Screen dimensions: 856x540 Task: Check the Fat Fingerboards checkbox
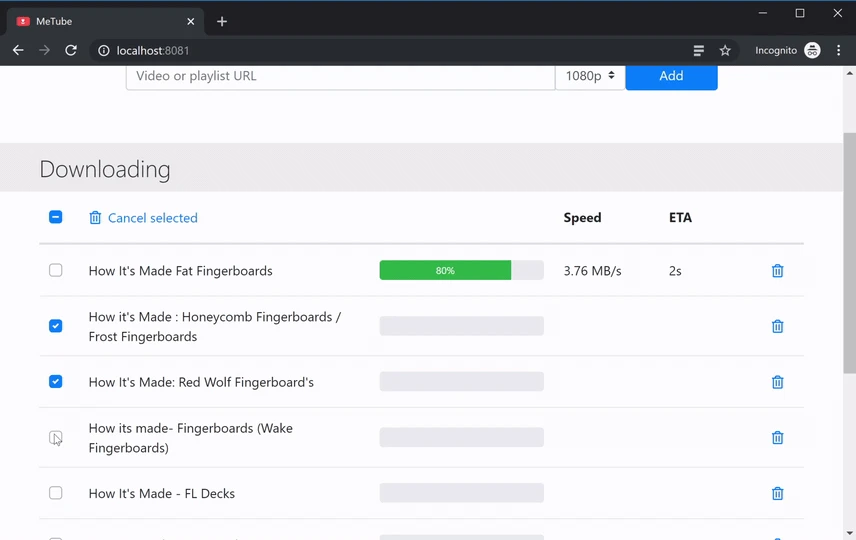(x=56, y=270)
